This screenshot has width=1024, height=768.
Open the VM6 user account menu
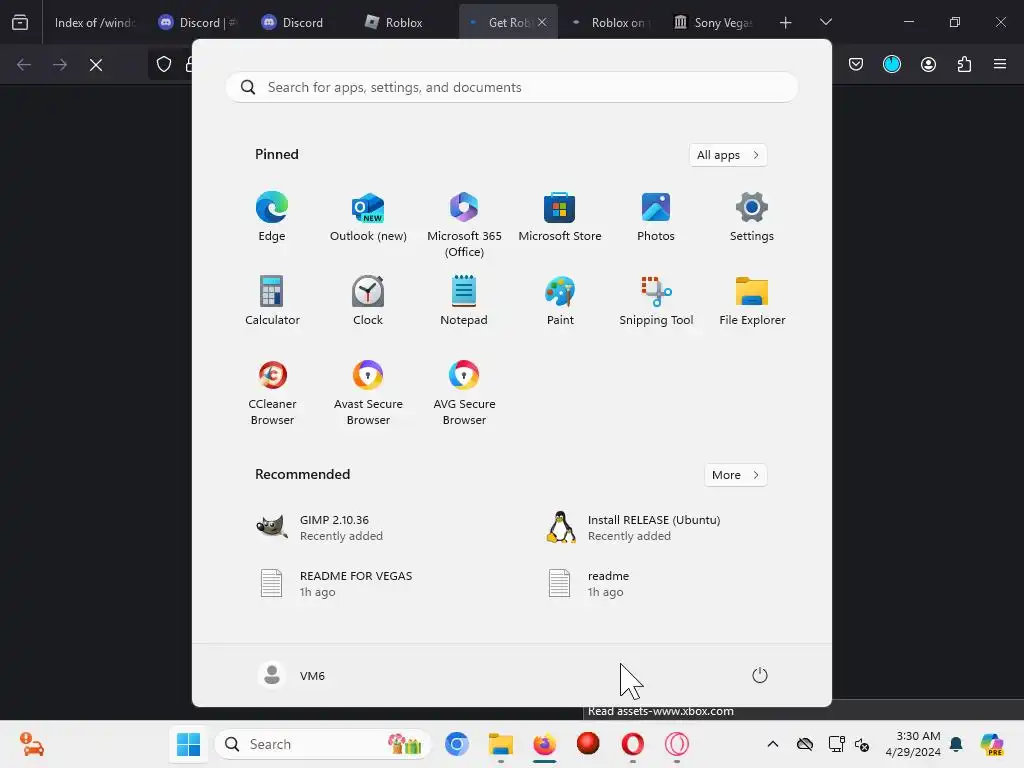coord(292,675)
